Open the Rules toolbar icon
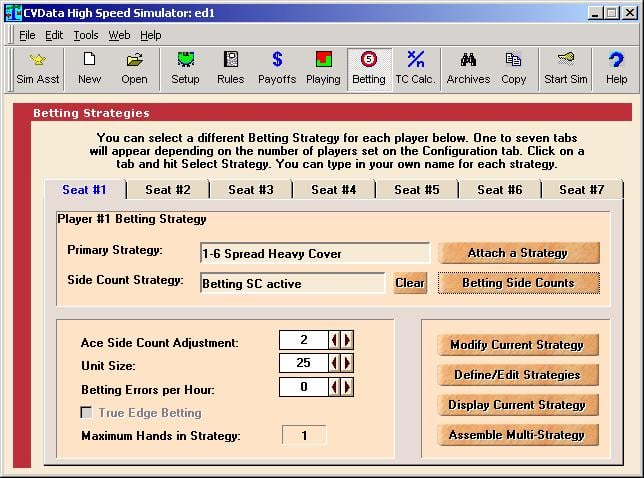 (x=230, y=68)
